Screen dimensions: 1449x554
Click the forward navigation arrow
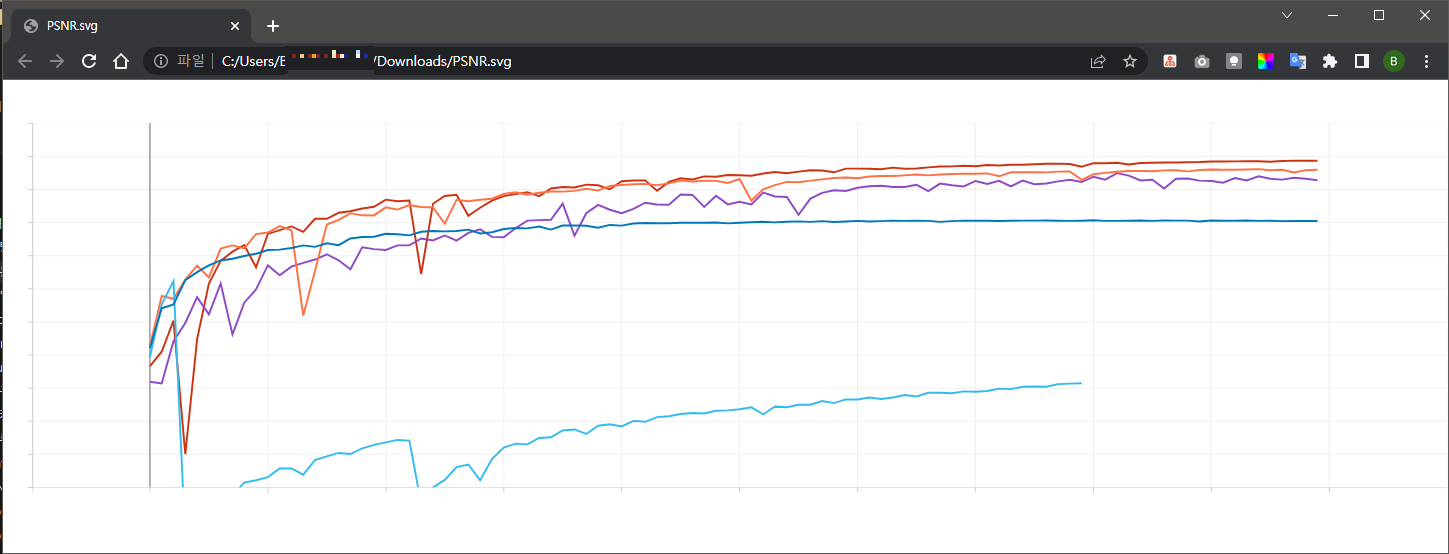tap(57, 61)
